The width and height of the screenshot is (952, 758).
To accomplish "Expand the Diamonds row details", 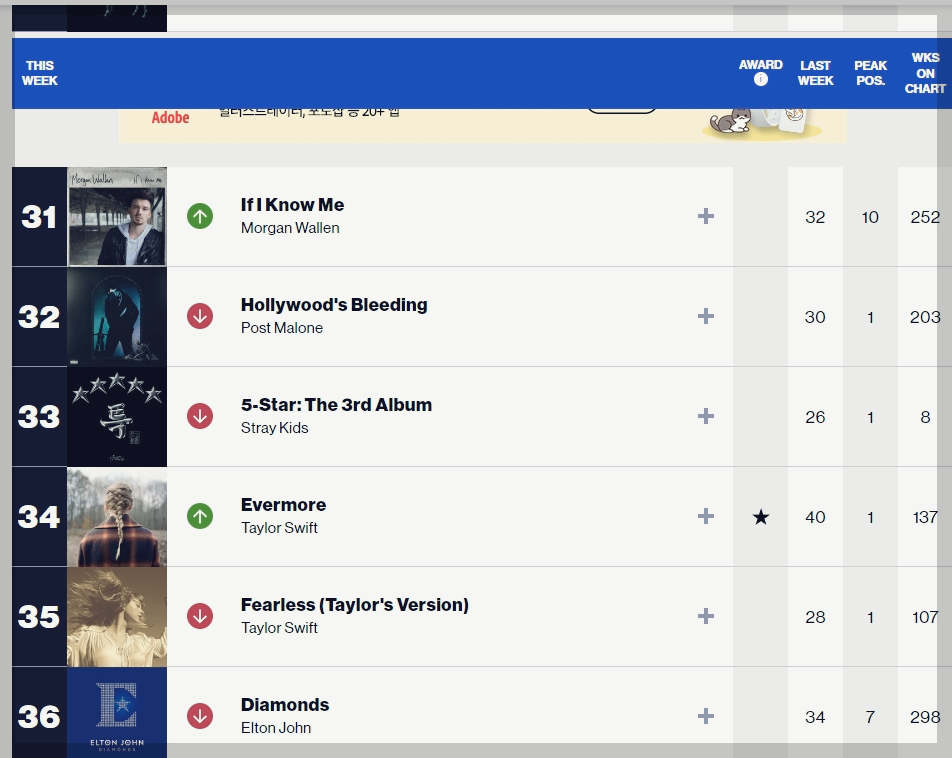I will pos(706,716).
